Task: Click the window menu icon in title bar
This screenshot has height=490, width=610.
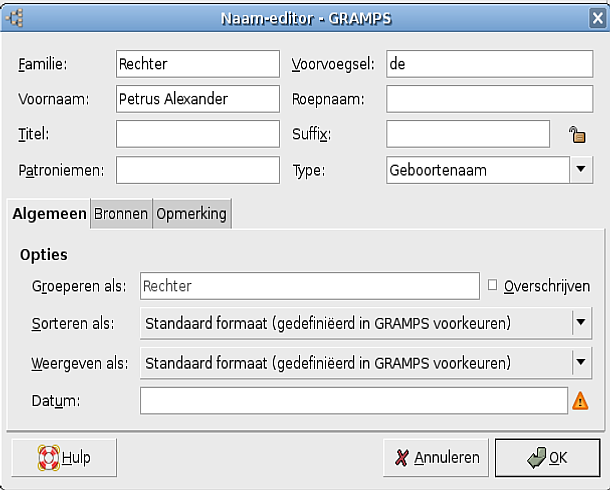Action: (x=15, y=16)
